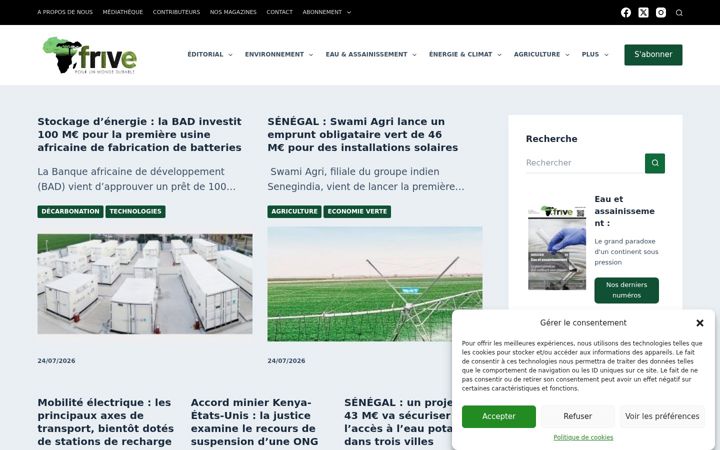Screen dimensions: 720x450
Task: Click the date under the BAD battery storage article
Action: coord(56,361)
